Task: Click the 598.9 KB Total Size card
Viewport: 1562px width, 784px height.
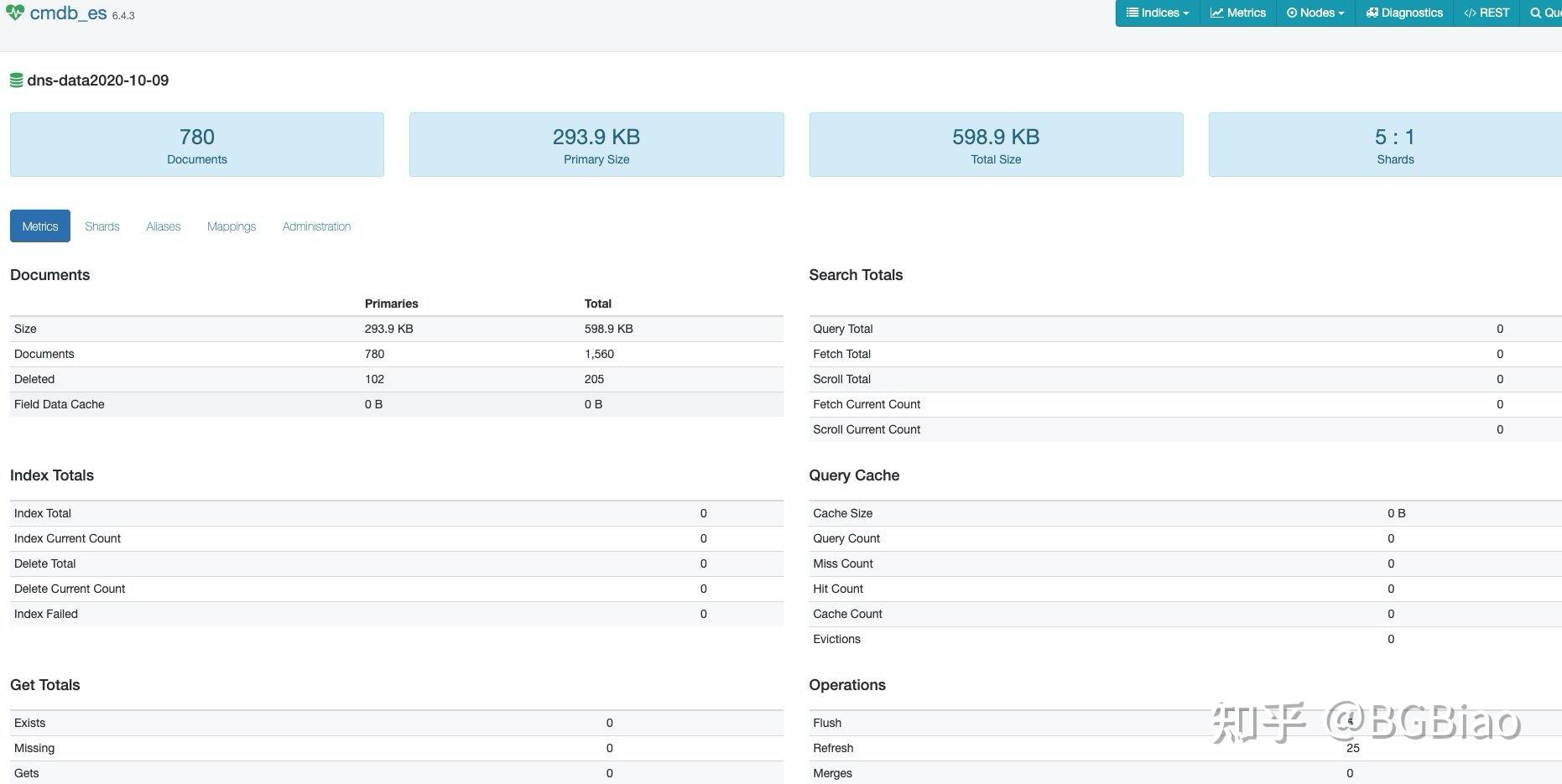Action: coord(996,144)
